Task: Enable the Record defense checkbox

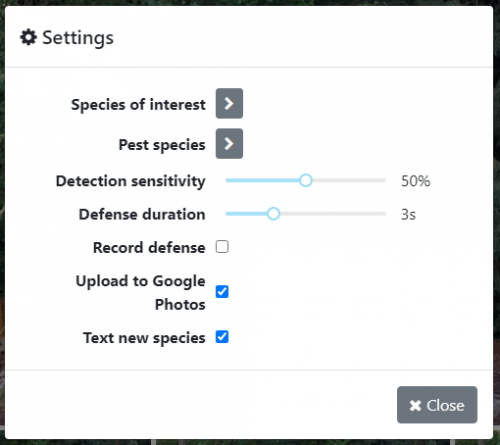Action: pos(222,247)
